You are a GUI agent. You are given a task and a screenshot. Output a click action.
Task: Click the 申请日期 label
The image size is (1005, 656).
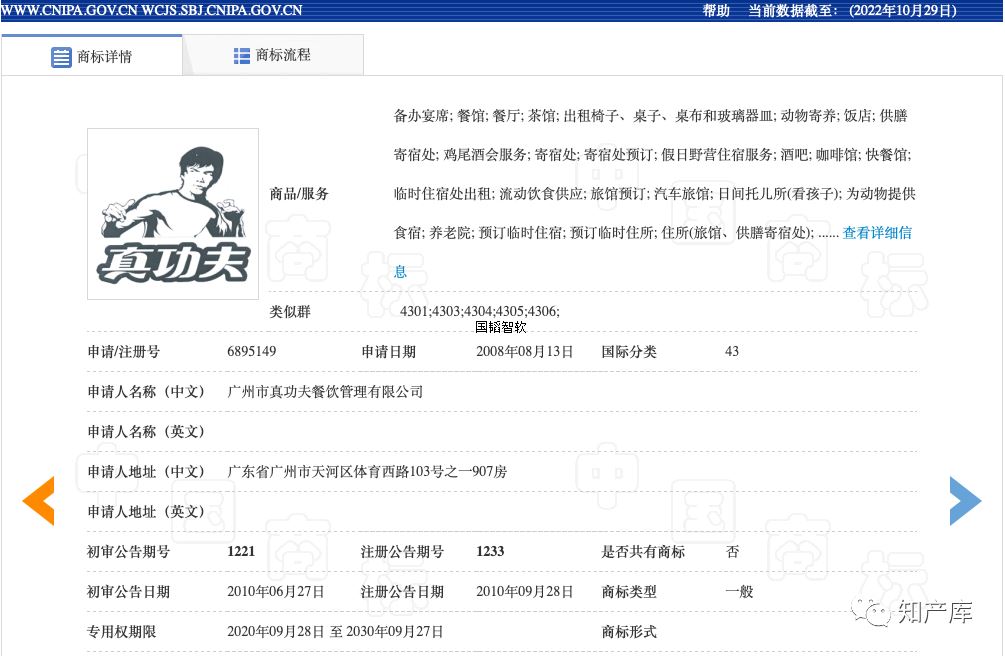coord(388,351)
